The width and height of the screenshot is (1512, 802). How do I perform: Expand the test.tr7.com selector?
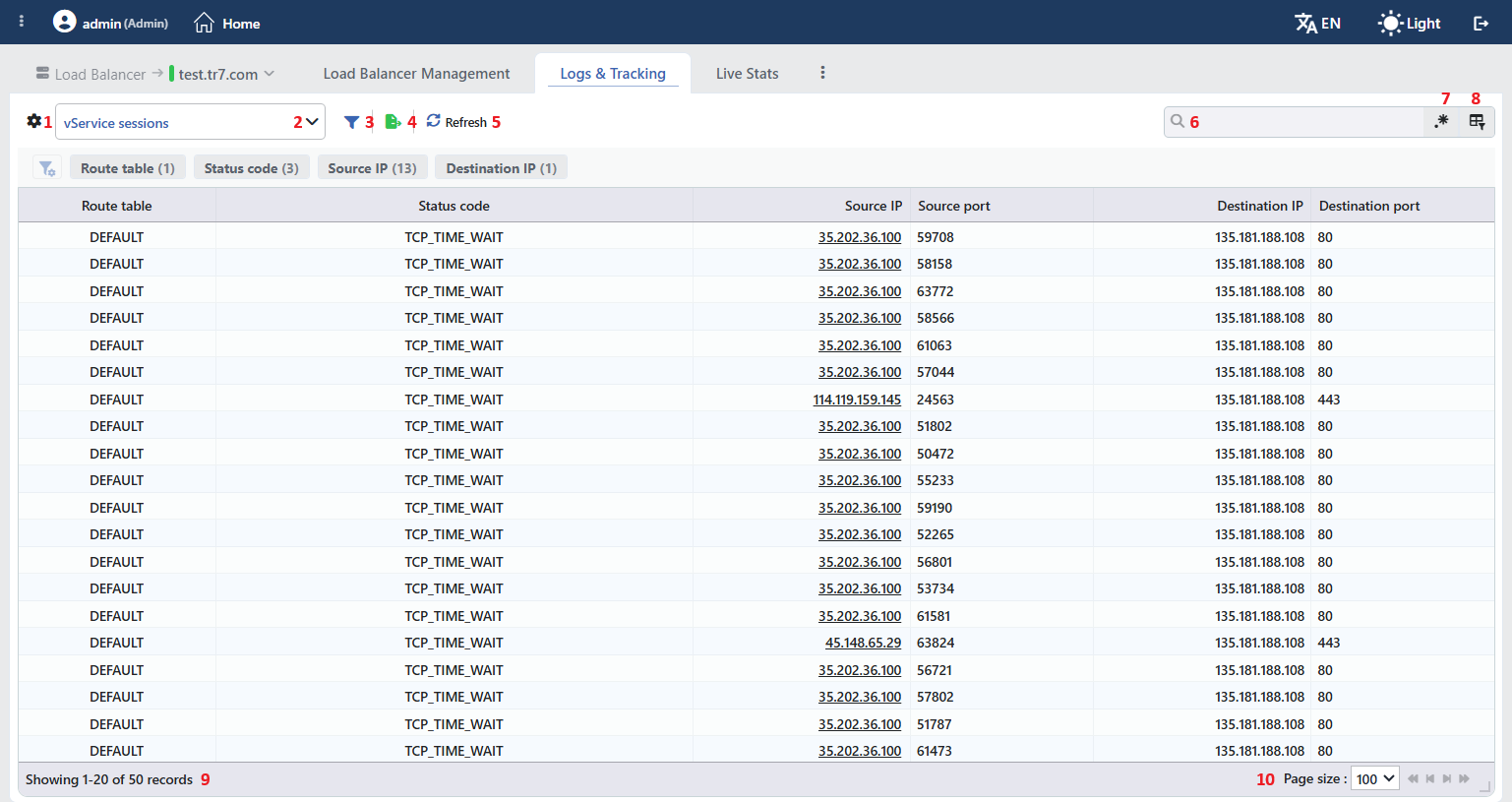tap(222, 74)
